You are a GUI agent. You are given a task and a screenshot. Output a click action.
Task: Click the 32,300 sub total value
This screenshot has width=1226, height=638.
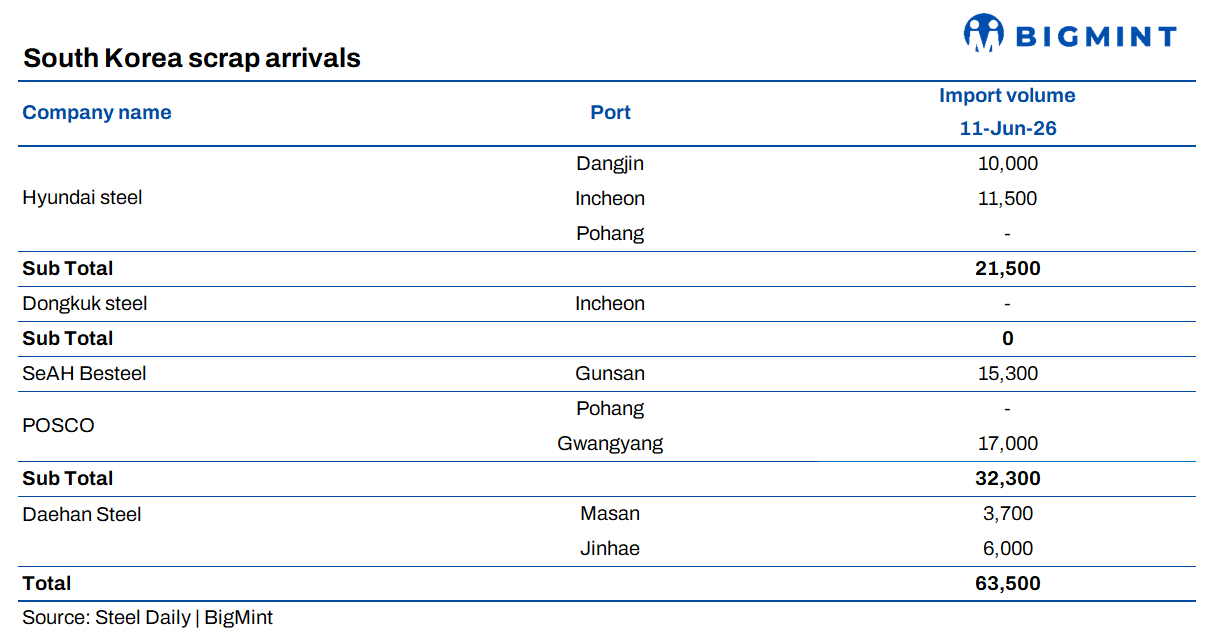click(1007, 478)
